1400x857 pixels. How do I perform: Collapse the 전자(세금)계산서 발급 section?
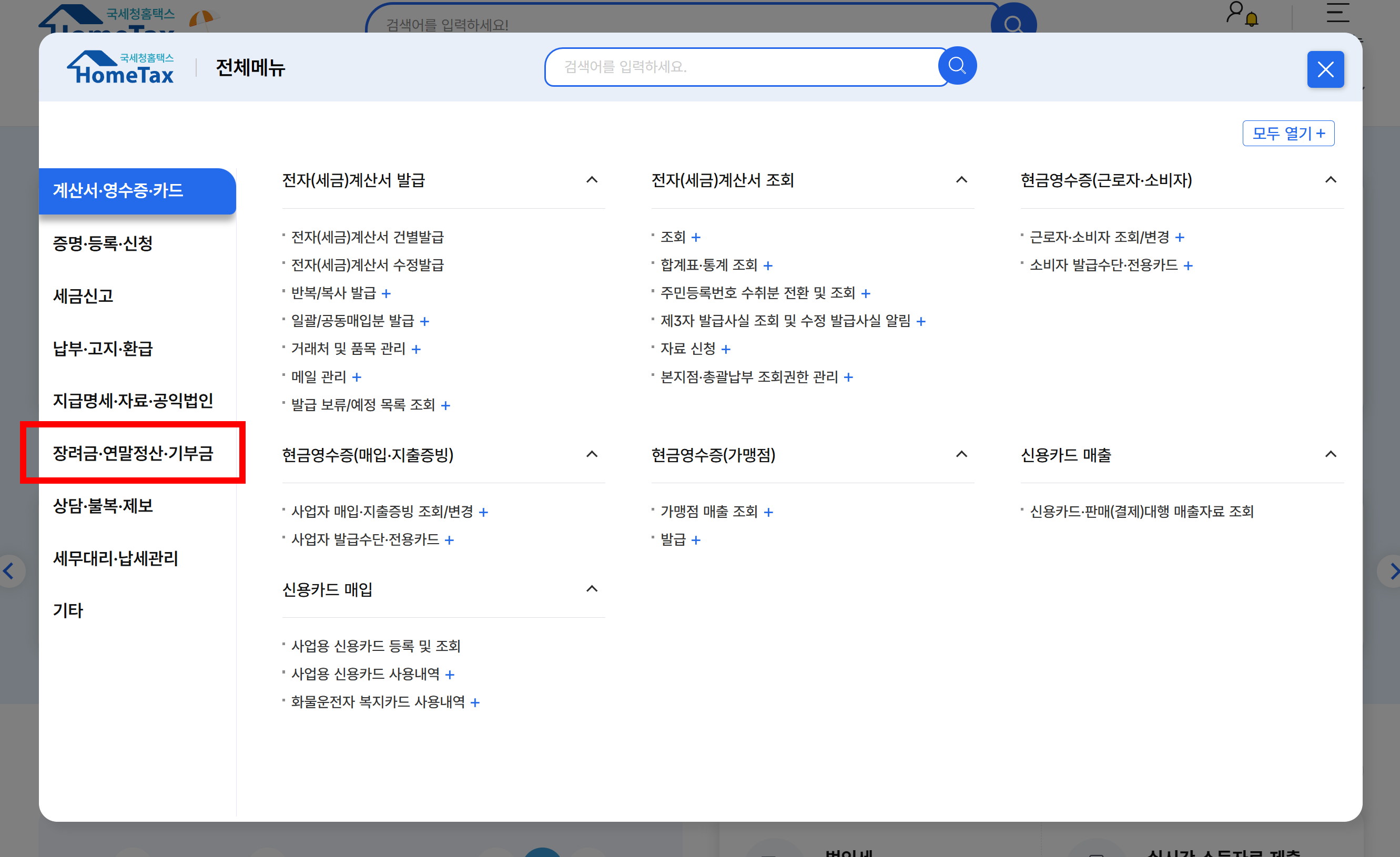pyautogui.click(x=592, y=180)
